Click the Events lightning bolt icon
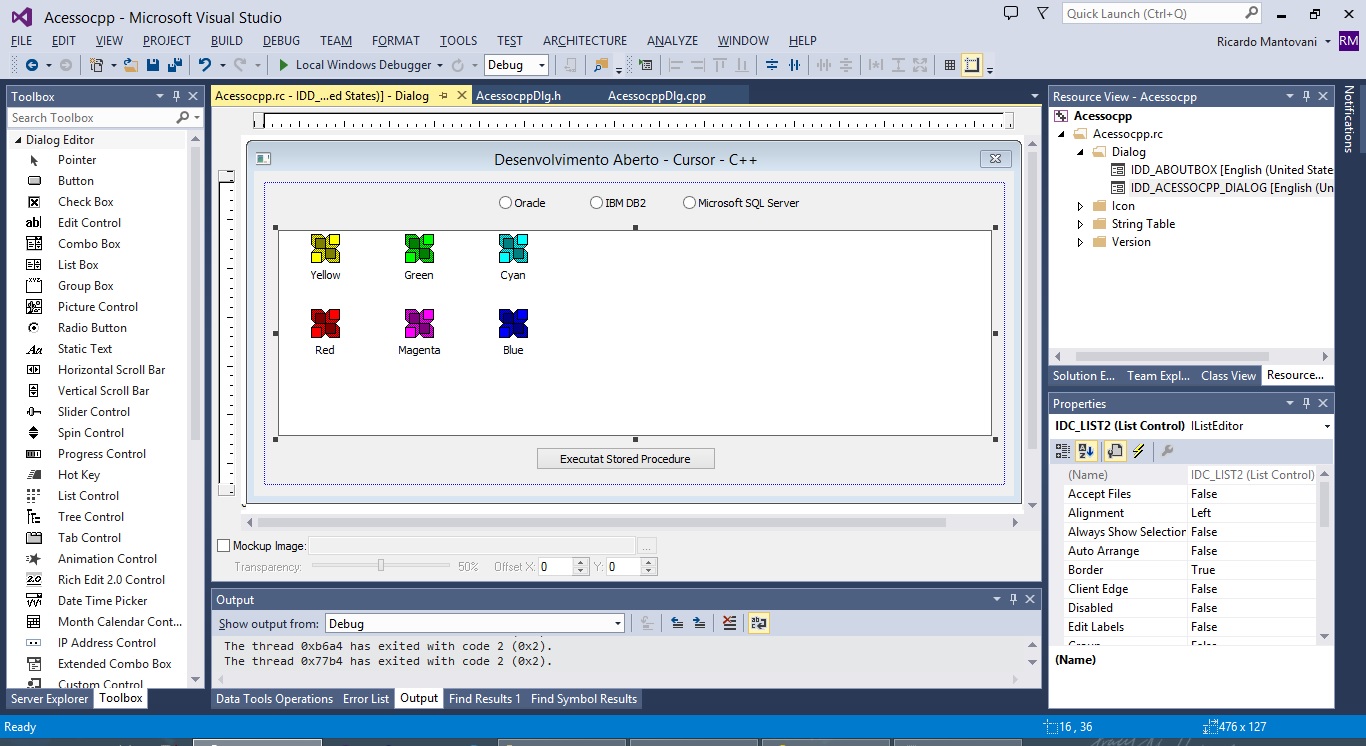1366x746 pixels. (1138, 451)
